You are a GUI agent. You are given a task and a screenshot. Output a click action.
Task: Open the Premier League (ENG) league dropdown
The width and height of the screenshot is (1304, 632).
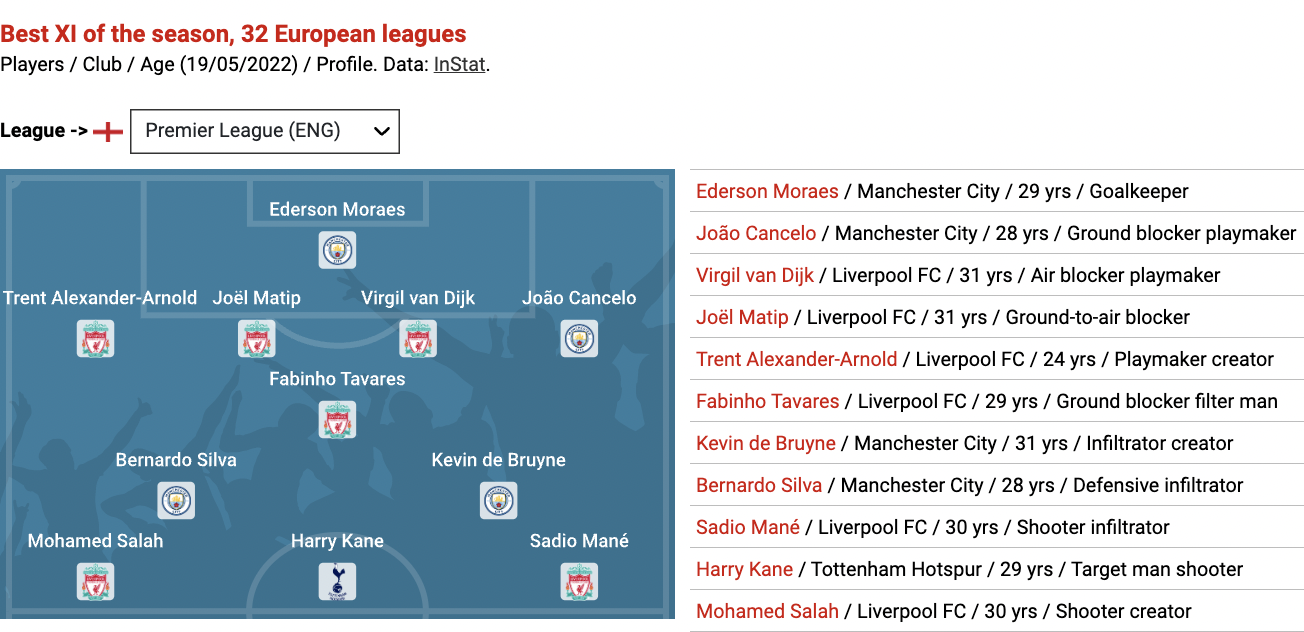pos(265,131)
